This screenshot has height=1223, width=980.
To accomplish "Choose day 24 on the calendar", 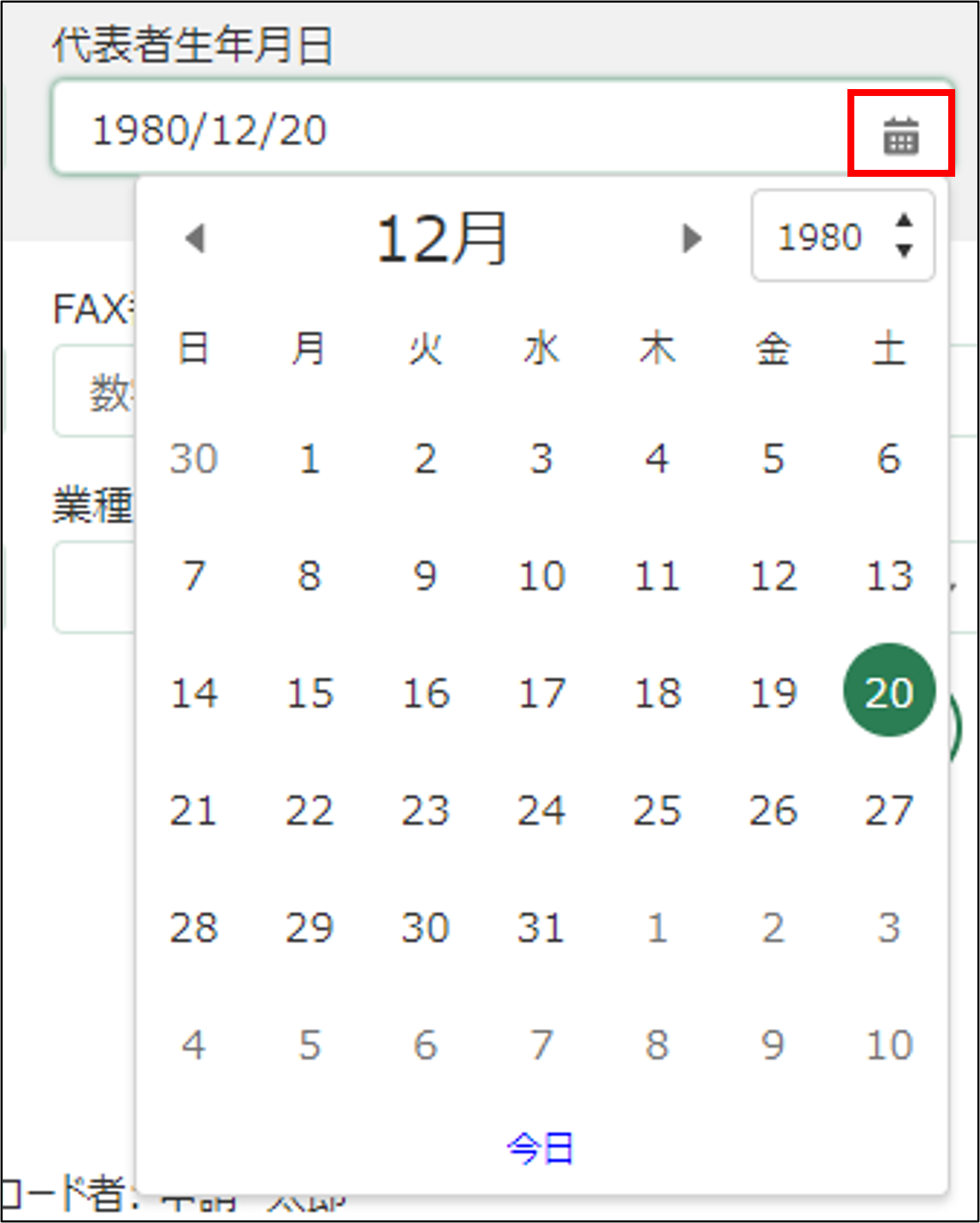I will coord(541,809).
